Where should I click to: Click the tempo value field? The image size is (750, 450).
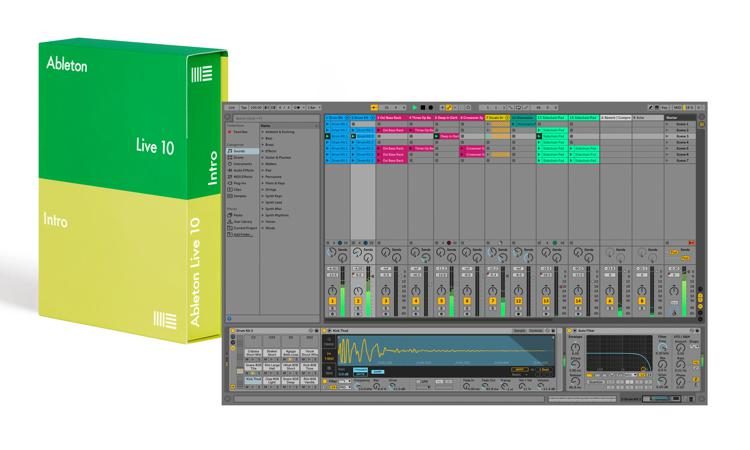(x=256, y=108)
